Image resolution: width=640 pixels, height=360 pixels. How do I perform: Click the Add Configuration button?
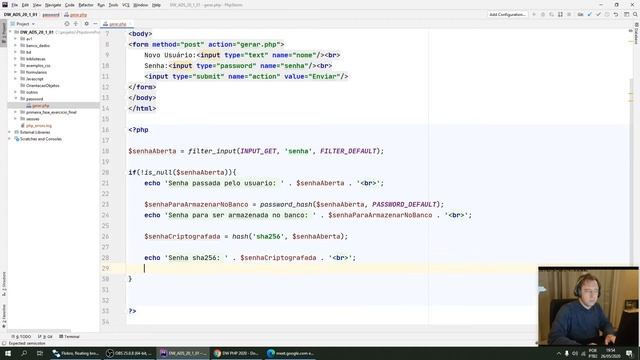(x=507, y=14)
